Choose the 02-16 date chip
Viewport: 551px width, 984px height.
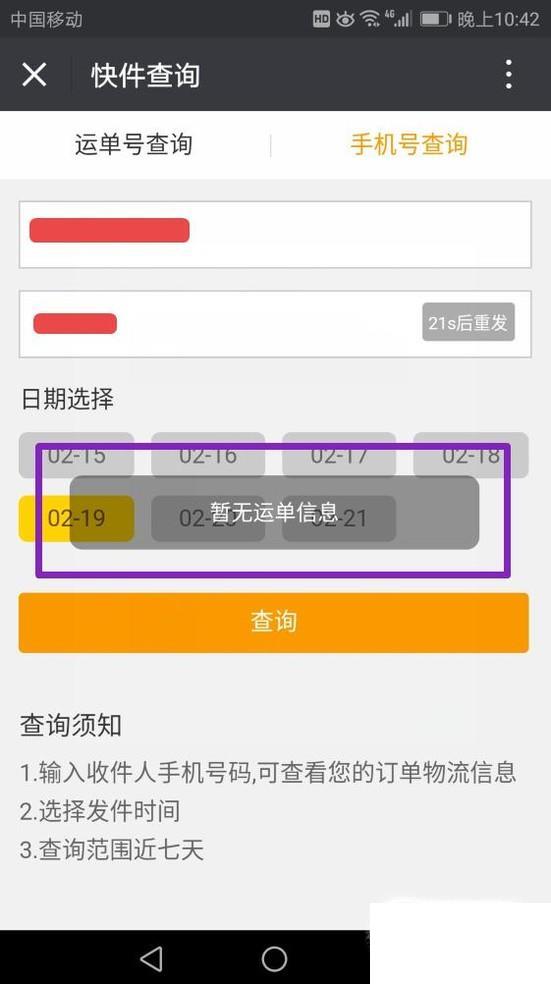tap(208, 455)
